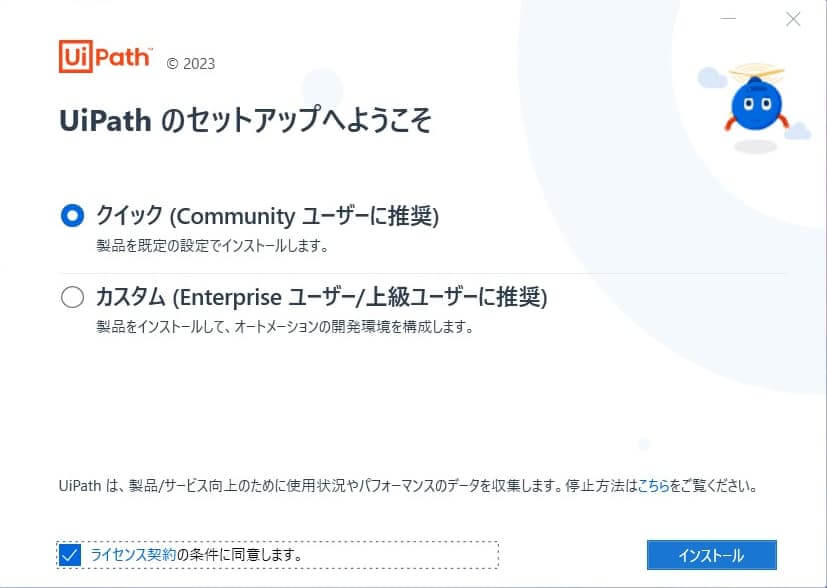The height and width of the screenshot is (588, 827).
Task: Click the 'UiPath のセットアップへようこそ' heading
Action: coord(245,120)
